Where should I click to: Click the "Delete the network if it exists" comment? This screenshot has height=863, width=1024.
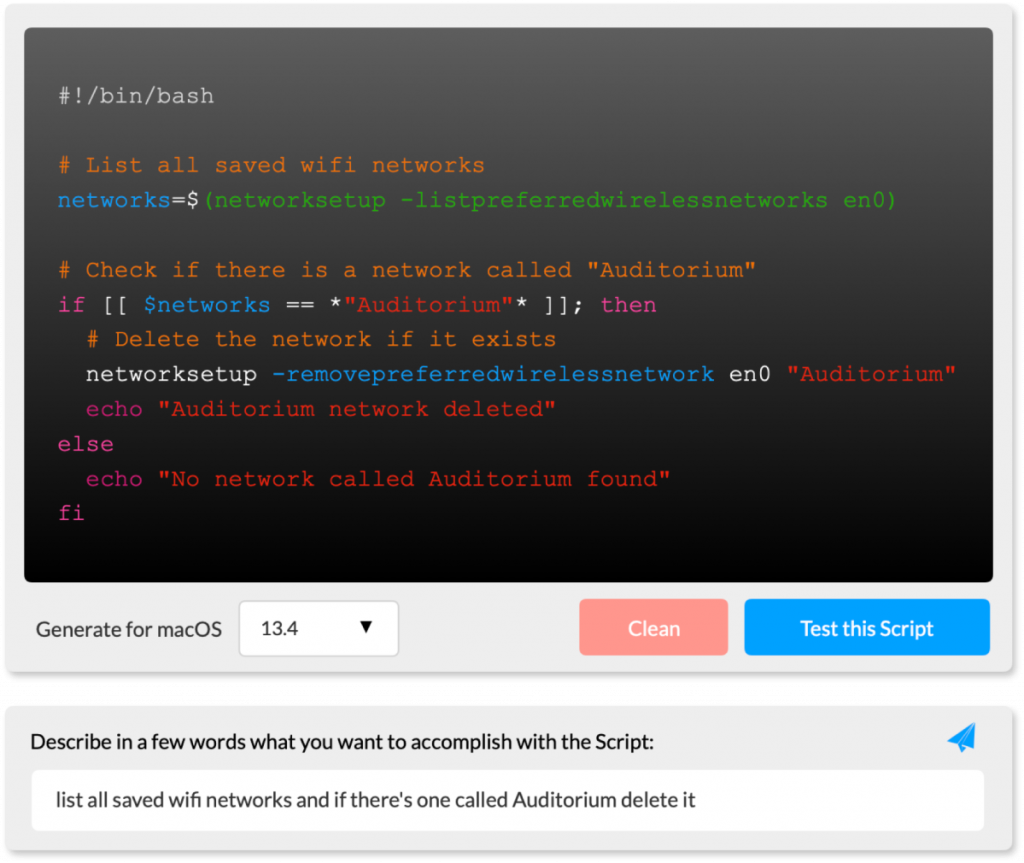click(x=320, y=339)
